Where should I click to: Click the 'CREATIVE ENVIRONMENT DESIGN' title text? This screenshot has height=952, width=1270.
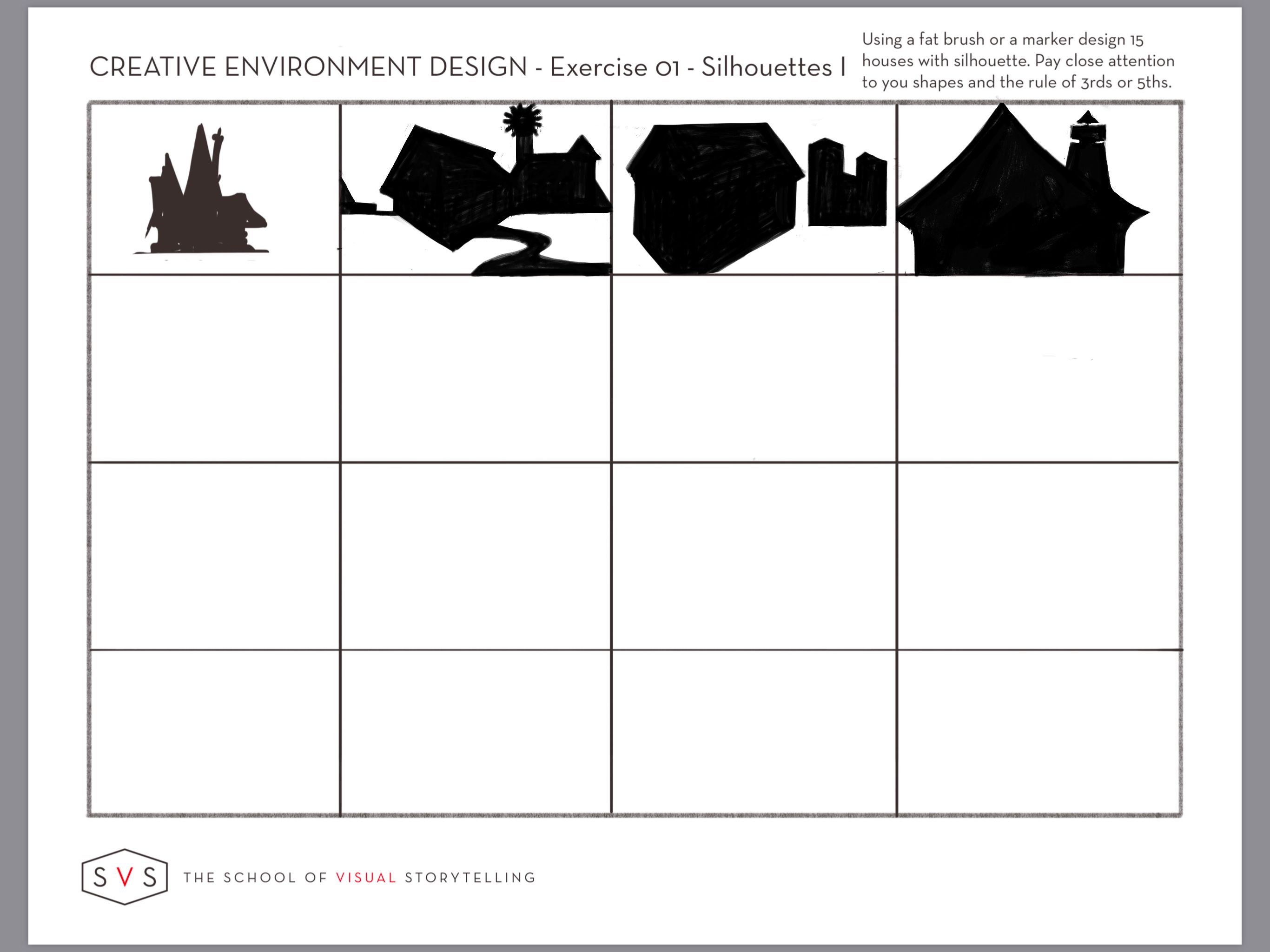pyautogui.click(x=308, y=67)
